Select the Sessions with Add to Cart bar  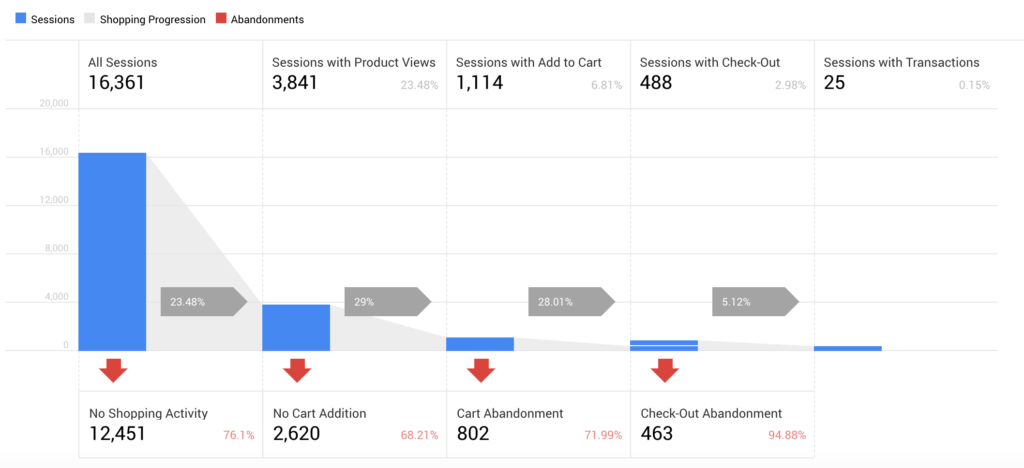click(x=480, y=344)
